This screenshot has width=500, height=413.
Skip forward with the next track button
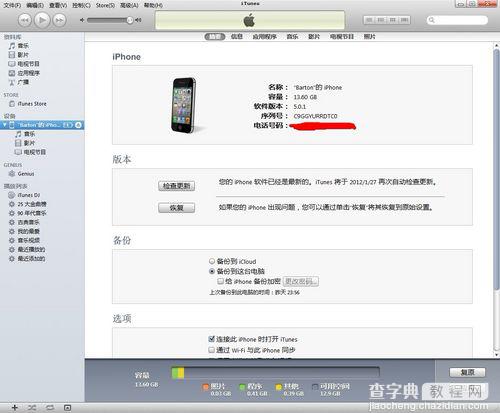point(59,20)
